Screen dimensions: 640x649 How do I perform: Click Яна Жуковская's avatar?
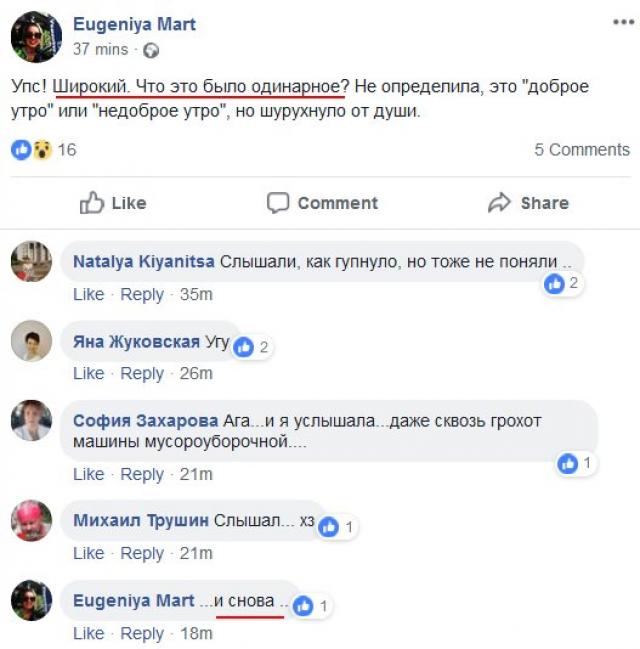click(31, 340)
